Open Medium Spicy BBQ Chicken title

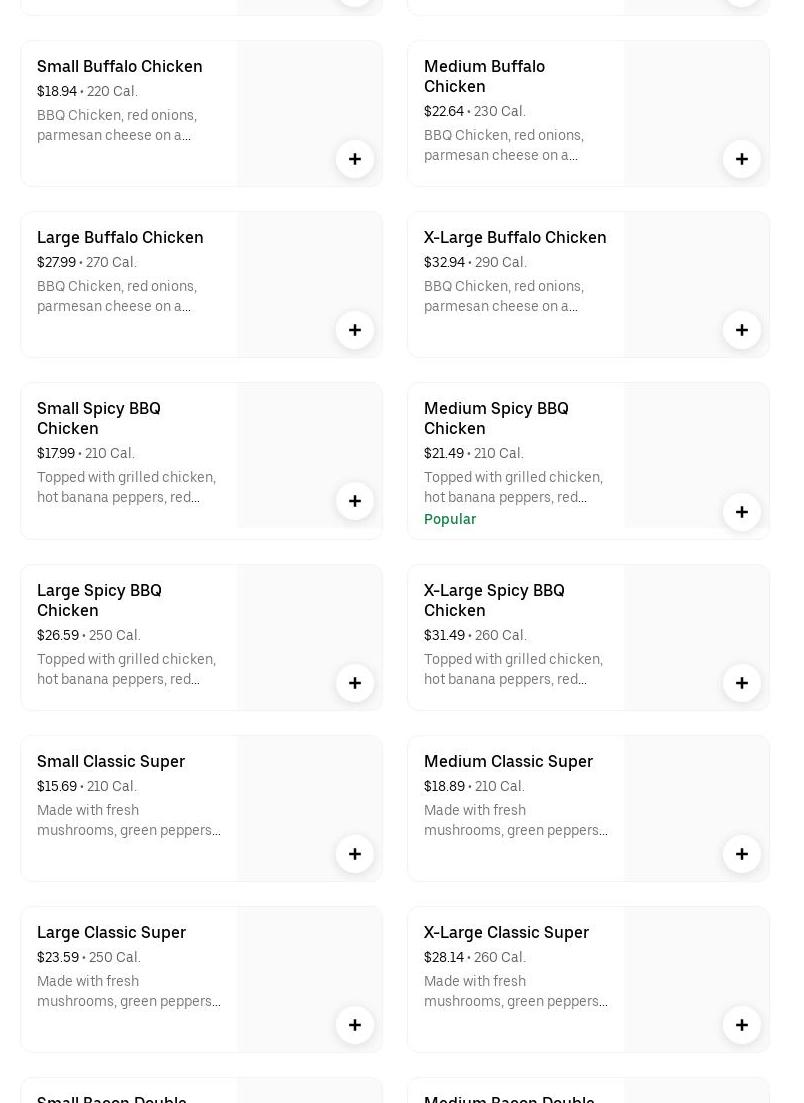point(496,418)
